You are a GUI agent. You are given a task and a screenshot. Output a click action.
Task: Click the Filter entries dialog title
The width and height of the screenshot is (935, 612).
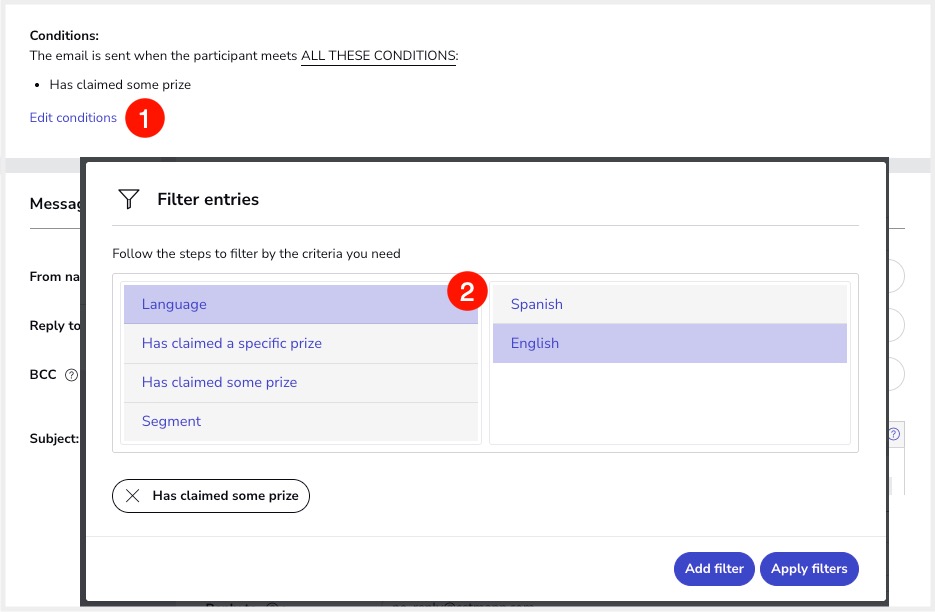pos(208,199)
